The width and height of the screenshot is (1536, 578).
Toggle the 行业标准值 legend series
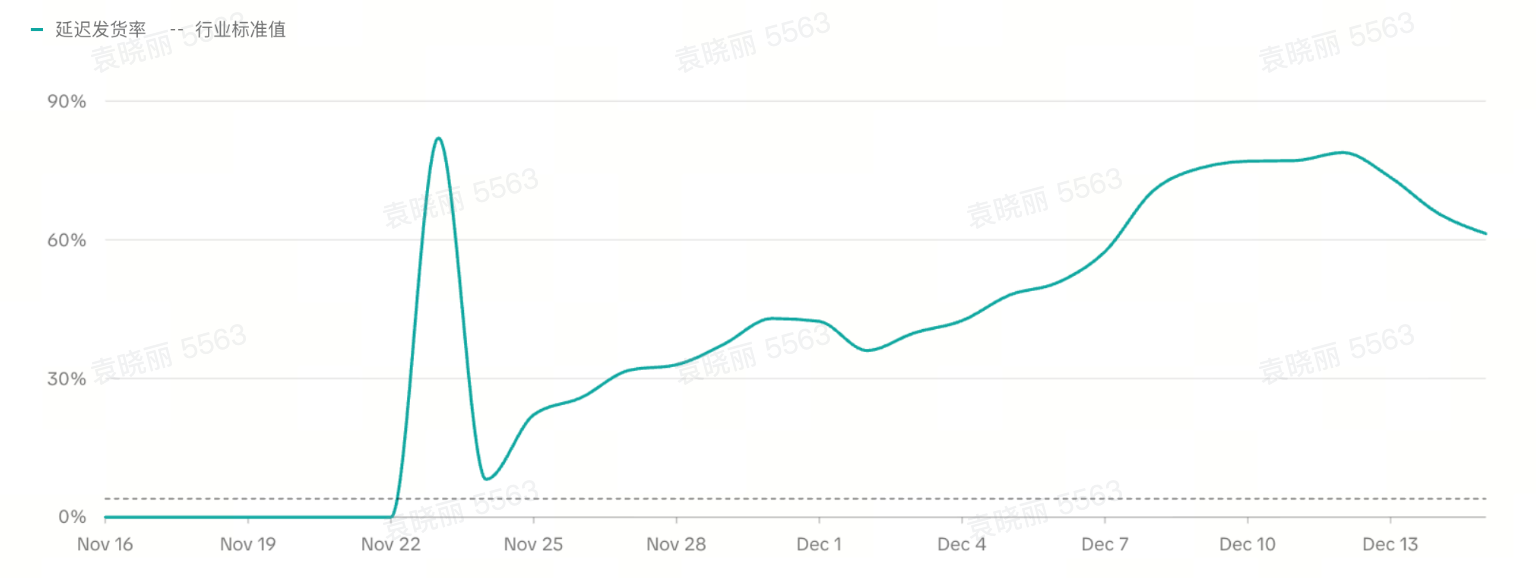point(240,30)
